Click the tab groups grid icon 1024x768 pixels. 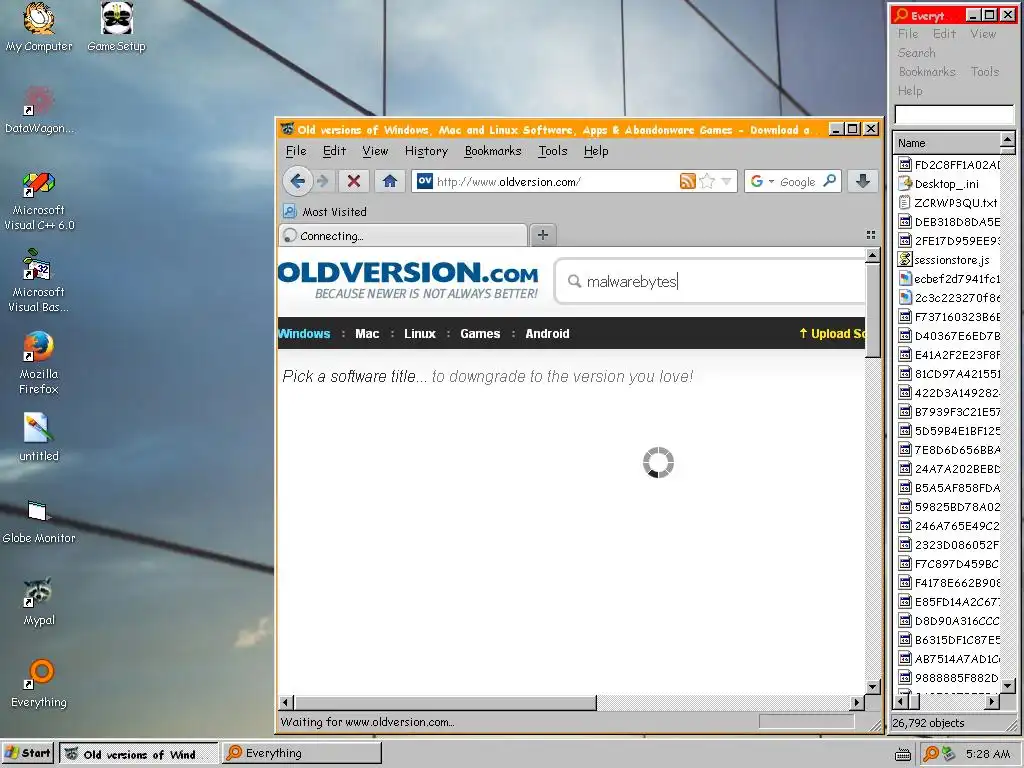871,234
